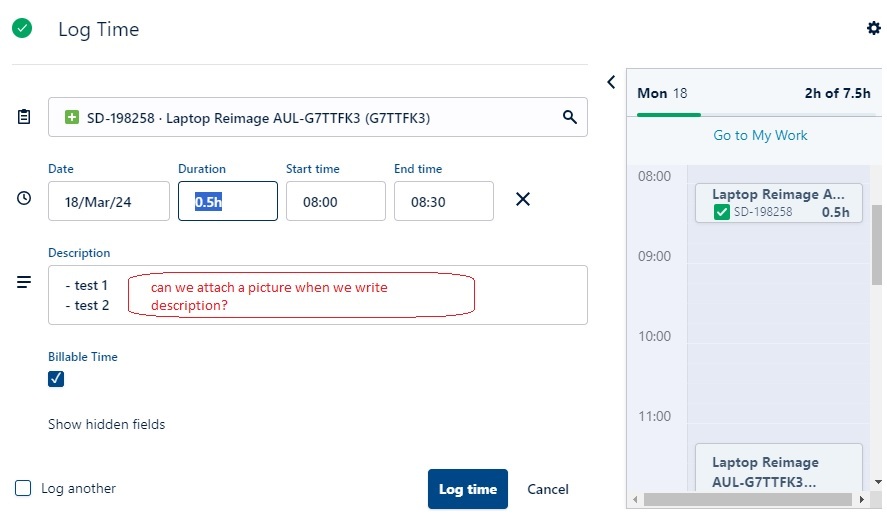Click green checkbox icon on calendar SD-198258 card
Screen dimensions: 887x513
pos(722,212)
